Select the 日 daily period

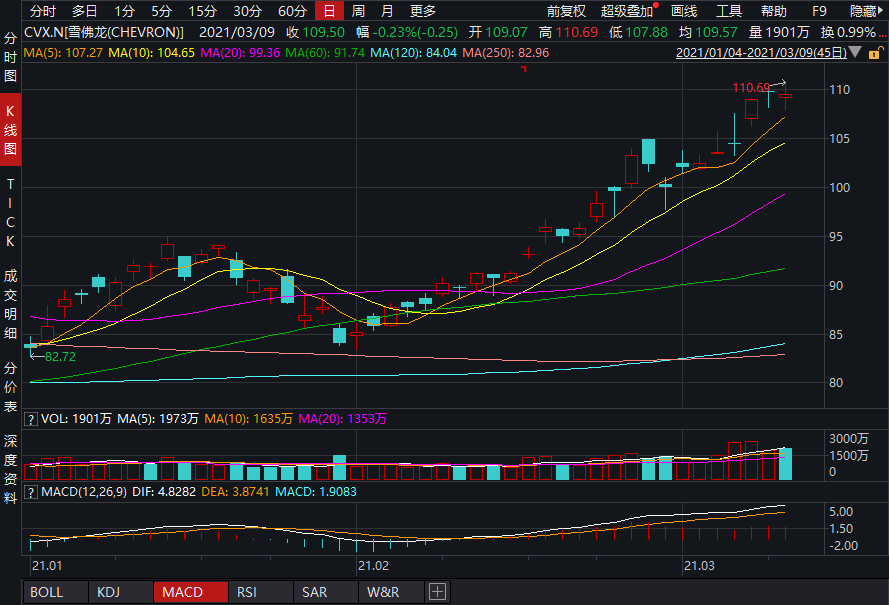[328, 12]
